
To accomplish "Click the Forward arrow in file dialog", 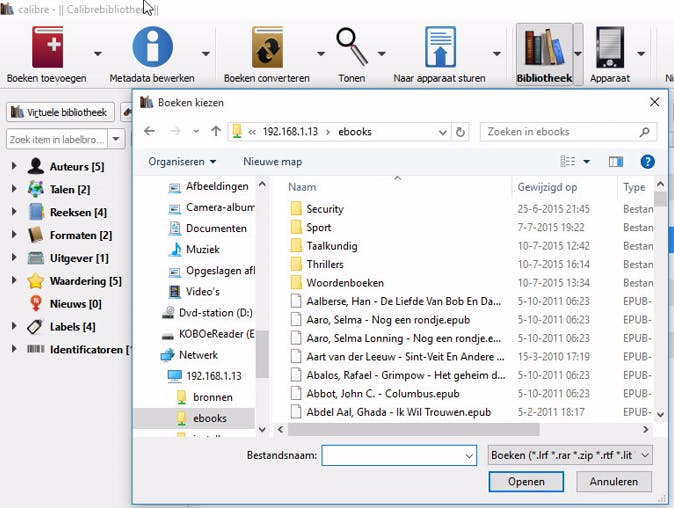I will 175,131.
